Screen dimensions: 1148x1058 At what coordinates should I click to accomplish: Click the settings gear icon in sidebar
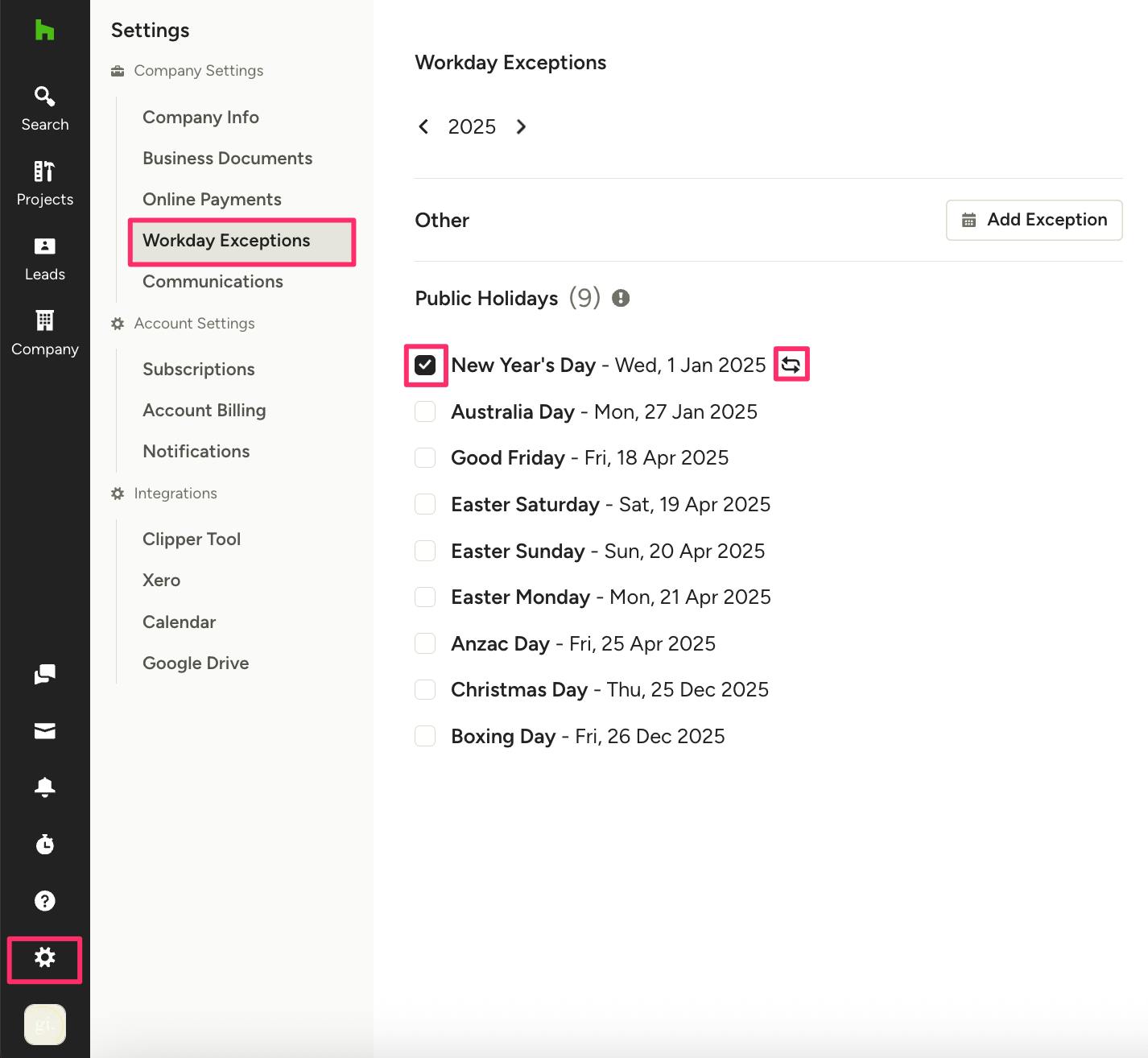[x=44, y=957]
